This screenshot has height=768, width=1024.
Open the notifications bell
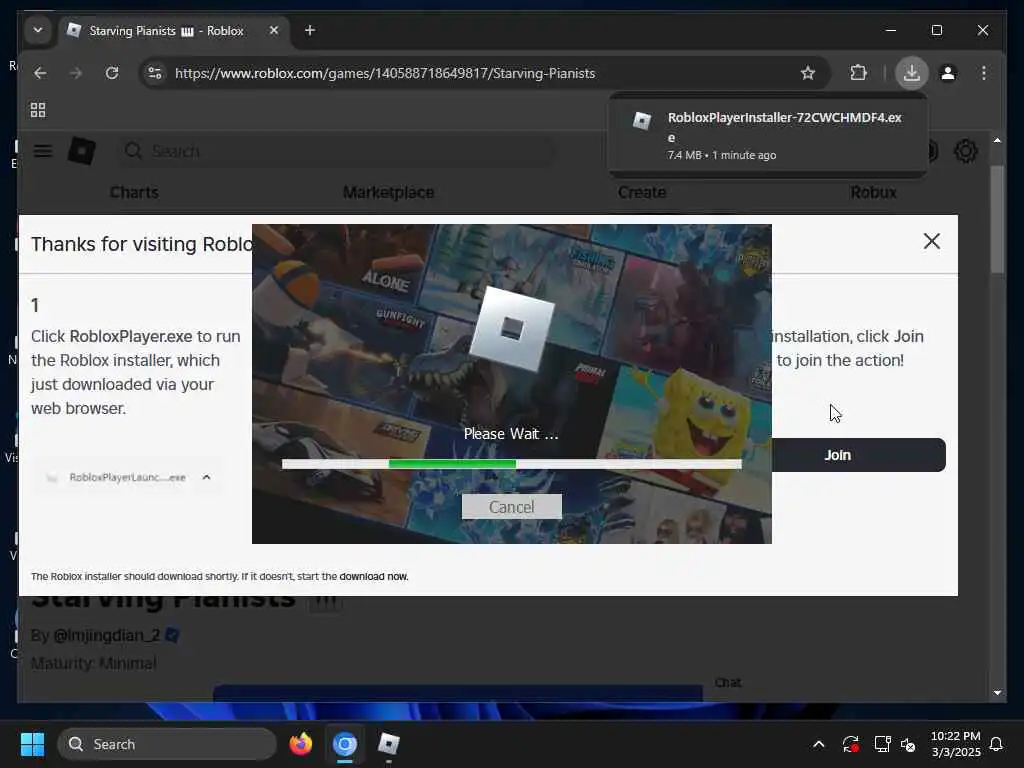[x=996, y=744]
